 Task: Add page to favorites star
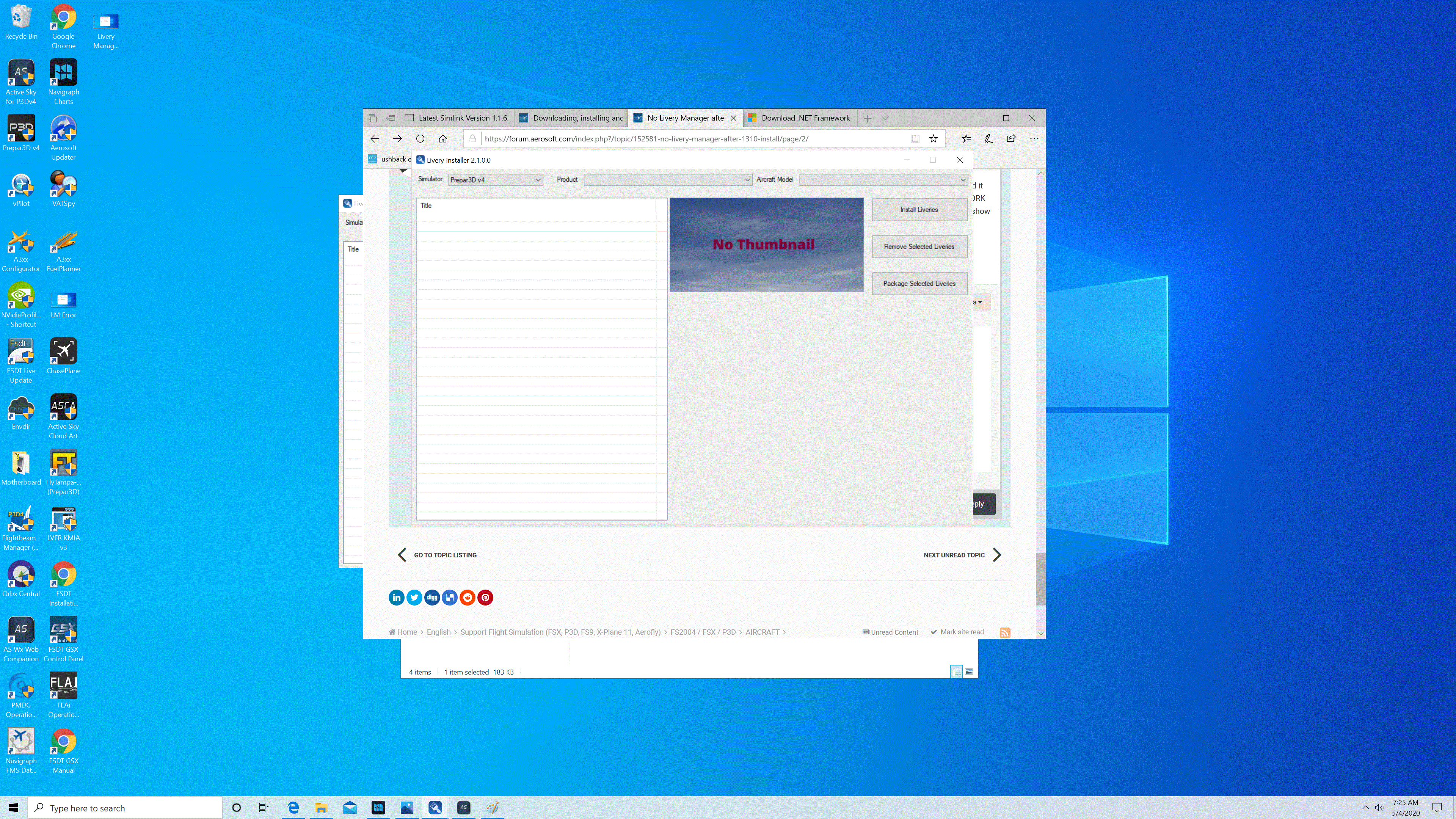[934, 138]
